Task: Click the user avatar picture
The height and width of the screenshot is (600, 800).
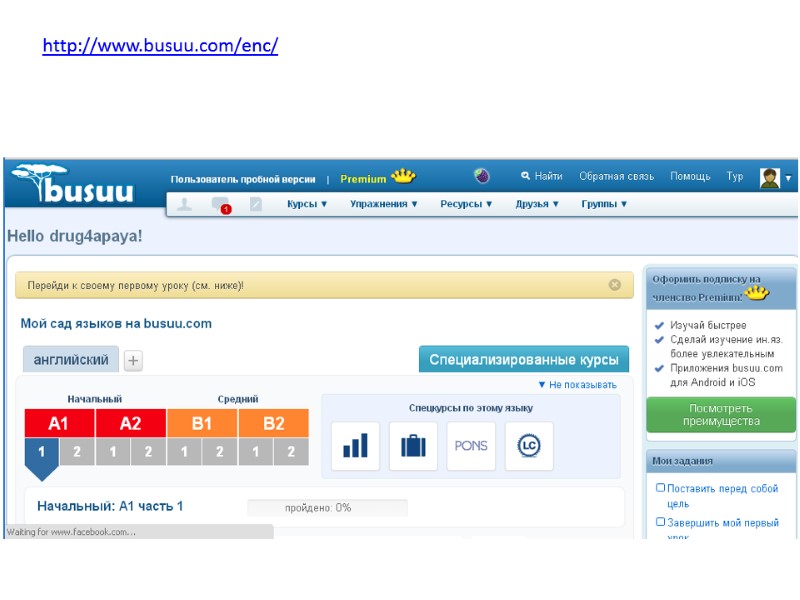Action: click(769, 178)
